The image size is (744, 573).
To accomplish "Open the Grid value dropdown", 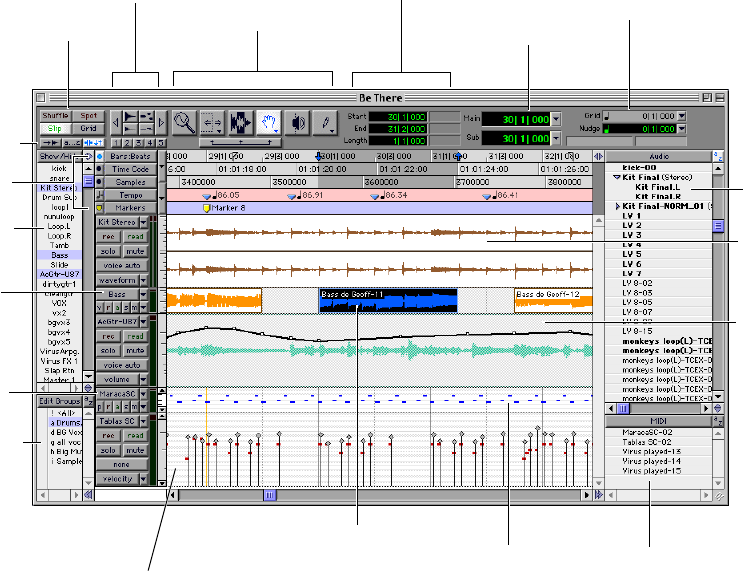I will pos(681,116).
